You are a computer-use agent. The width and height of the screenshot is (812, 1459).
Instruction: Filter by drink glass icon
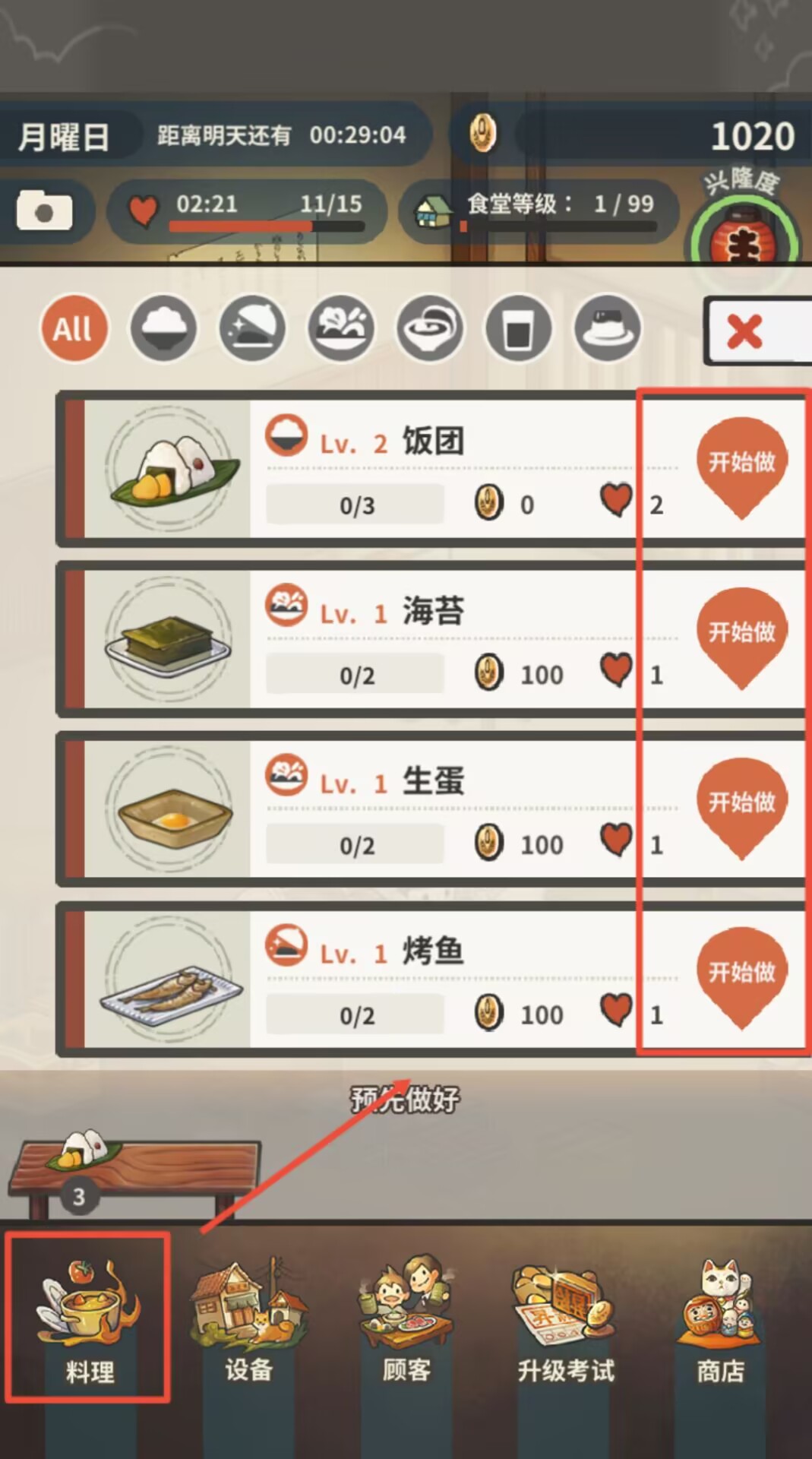click(519, 328)
